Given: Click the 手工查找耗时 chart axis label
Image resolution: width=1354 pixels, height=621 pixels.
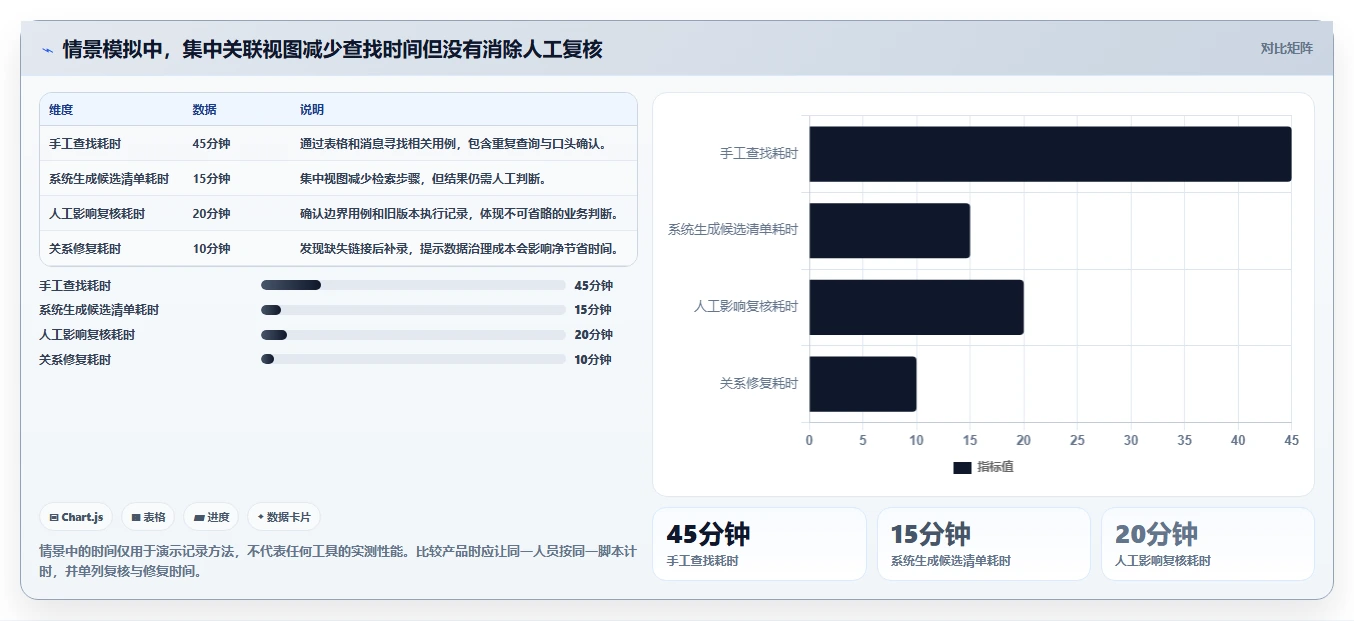Looking at the screenshot, I should coord(759,154).
